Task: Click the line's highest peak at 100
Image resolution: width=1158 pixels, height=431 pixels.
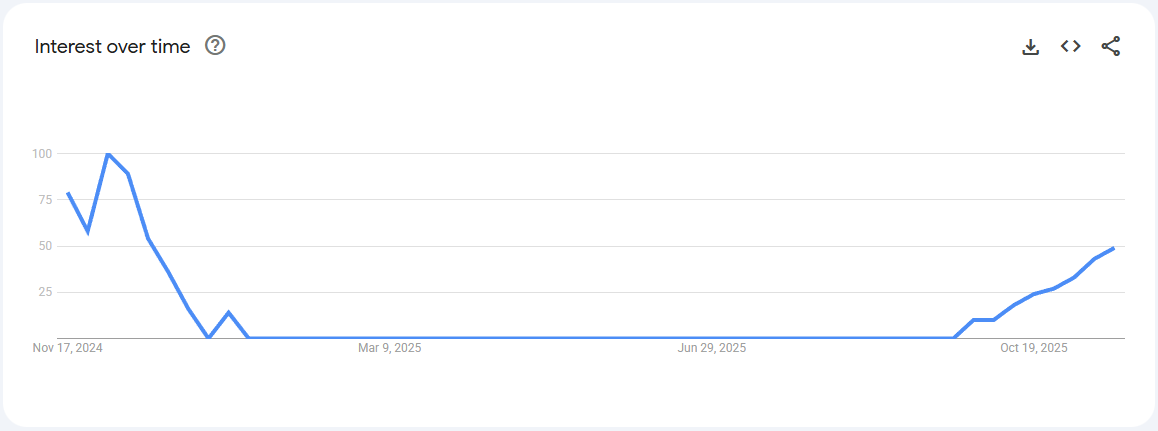Action: coord(107,154)
